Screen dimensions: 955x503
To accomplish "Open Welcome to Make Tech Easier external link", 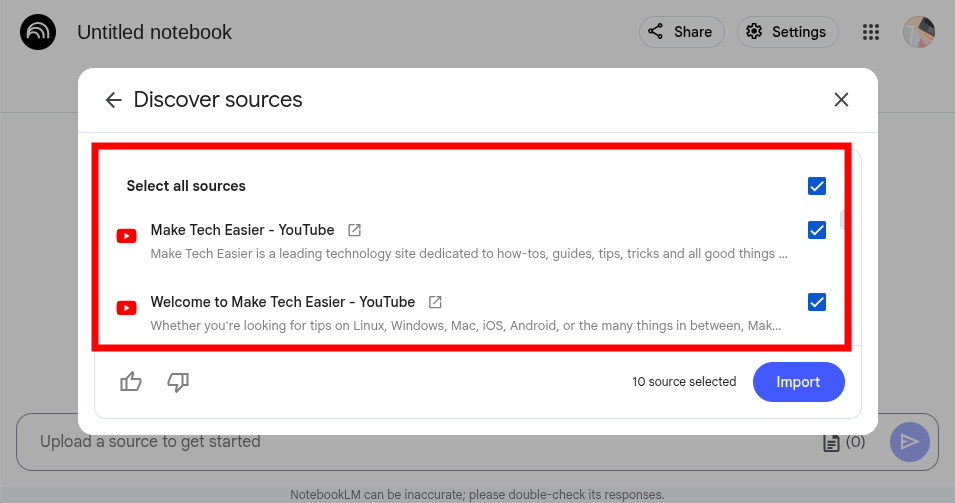I will tap(435, 302).
